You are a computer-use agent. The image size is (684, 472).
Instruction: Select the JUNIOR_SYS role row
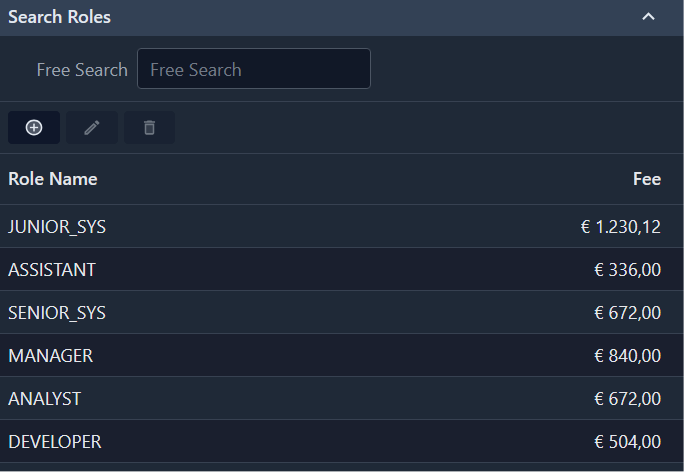[57, 227]
